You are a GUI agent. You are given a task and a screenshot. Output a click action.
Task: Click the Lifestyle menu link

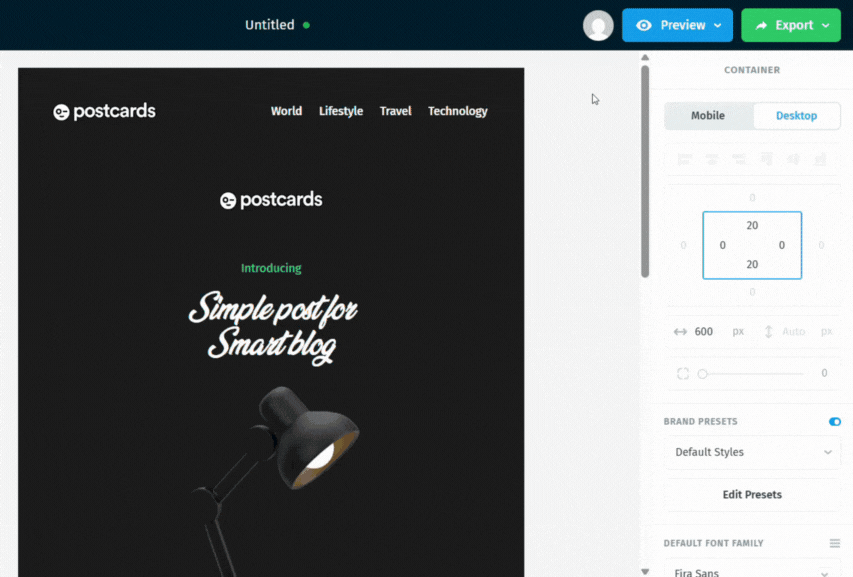[x=341, y=111]
